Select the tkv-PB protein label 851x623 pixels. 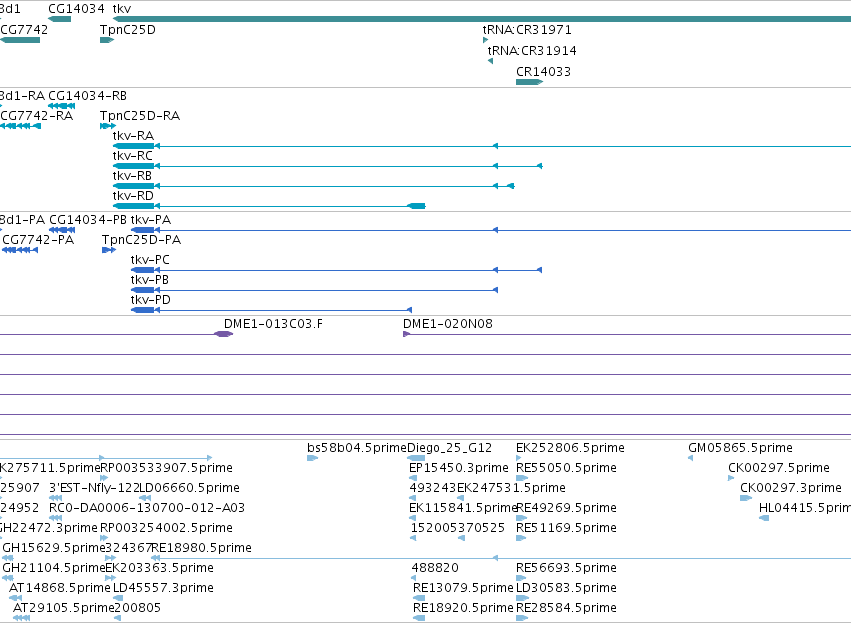click(150, 280)
